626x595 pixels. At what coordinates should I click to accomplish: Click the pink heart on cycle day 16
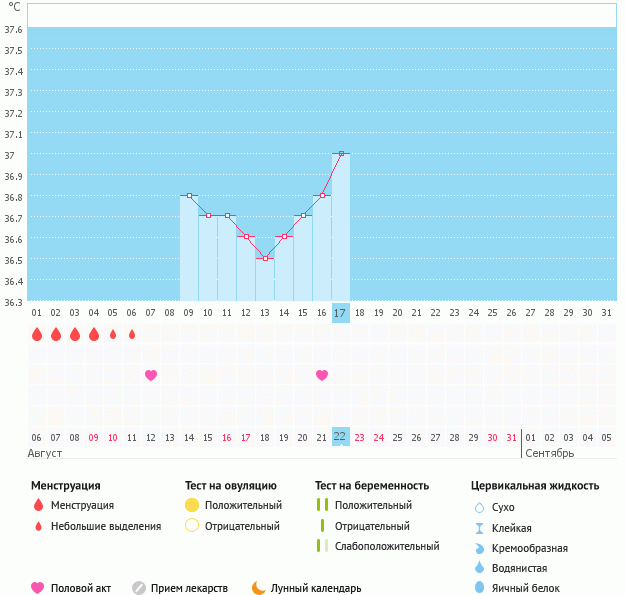pos(322,375)
